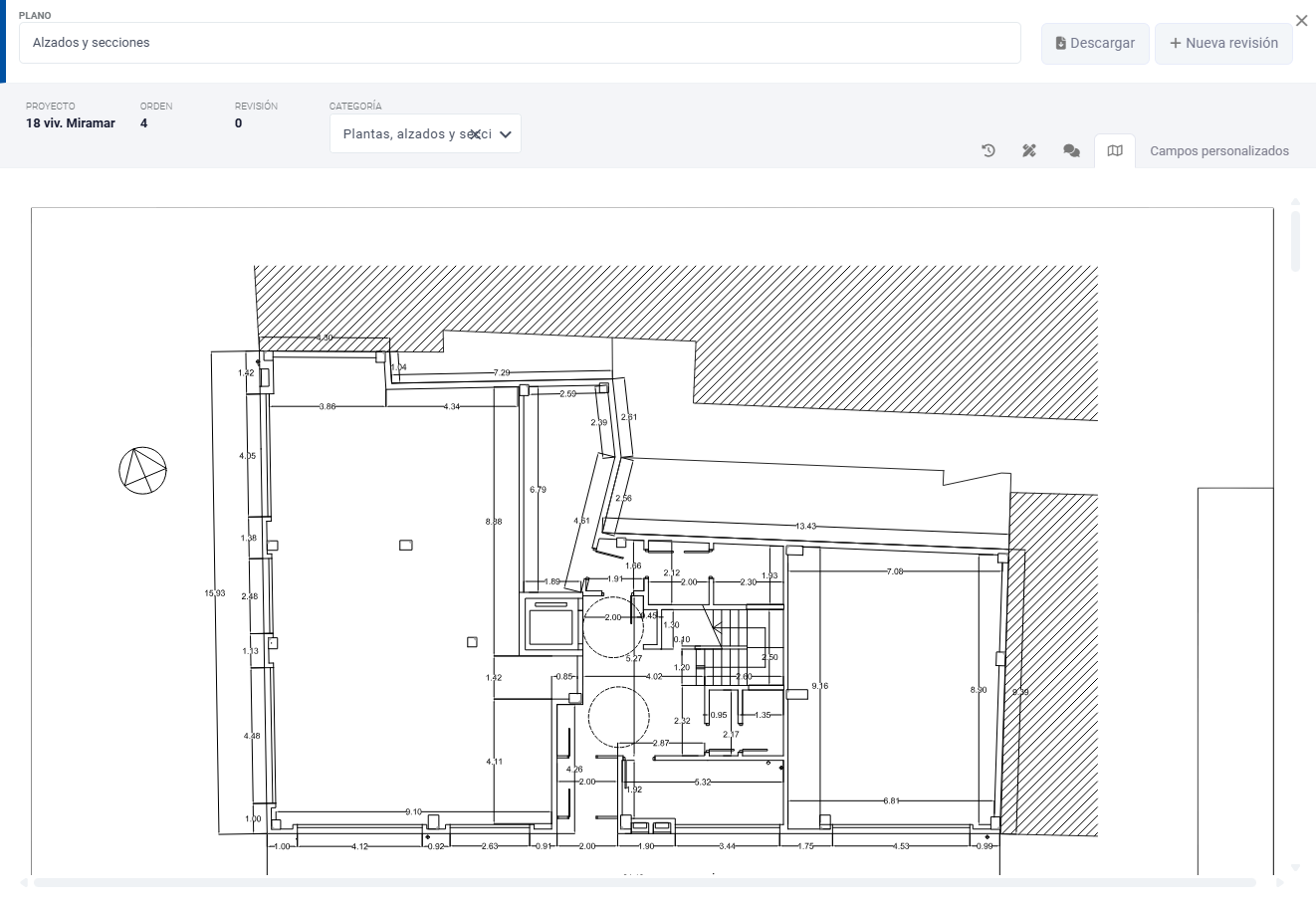Image resolution: width=1316 pixels, height=904 pixels.
Task: Click the Revisión value 0
Action: point(238,123)
